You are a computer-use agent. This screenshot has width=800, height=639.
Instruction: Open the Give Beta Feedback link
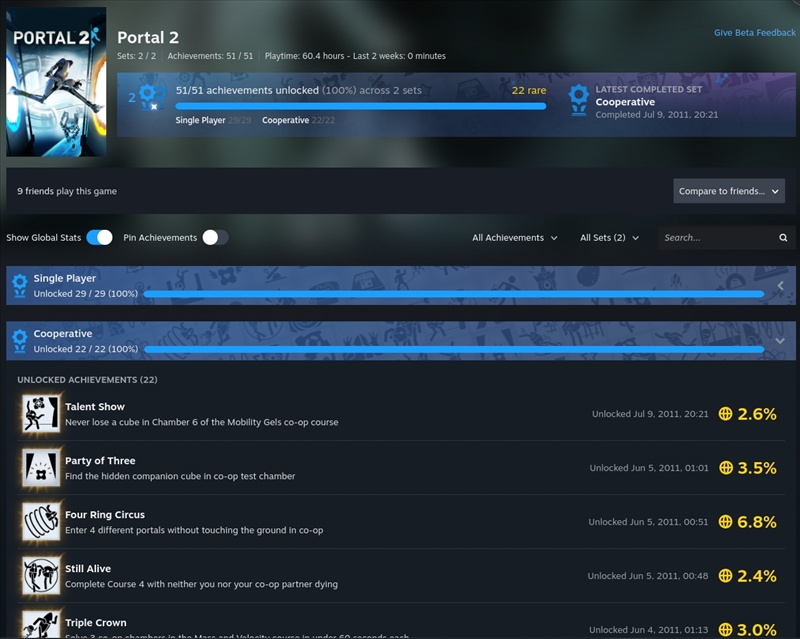[x=755, y=33]
